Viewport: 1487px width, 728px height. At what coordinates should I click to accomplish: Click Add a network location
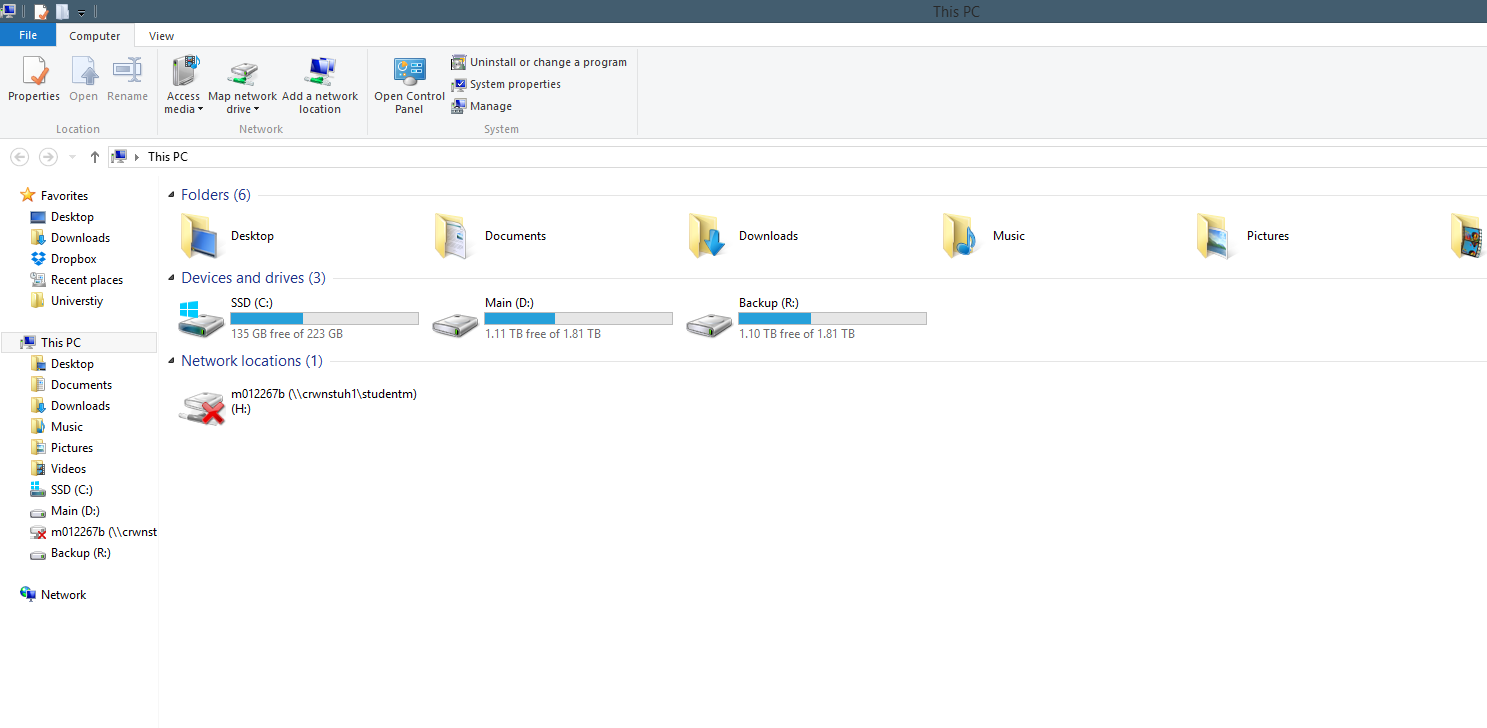(x=320, y=85)
